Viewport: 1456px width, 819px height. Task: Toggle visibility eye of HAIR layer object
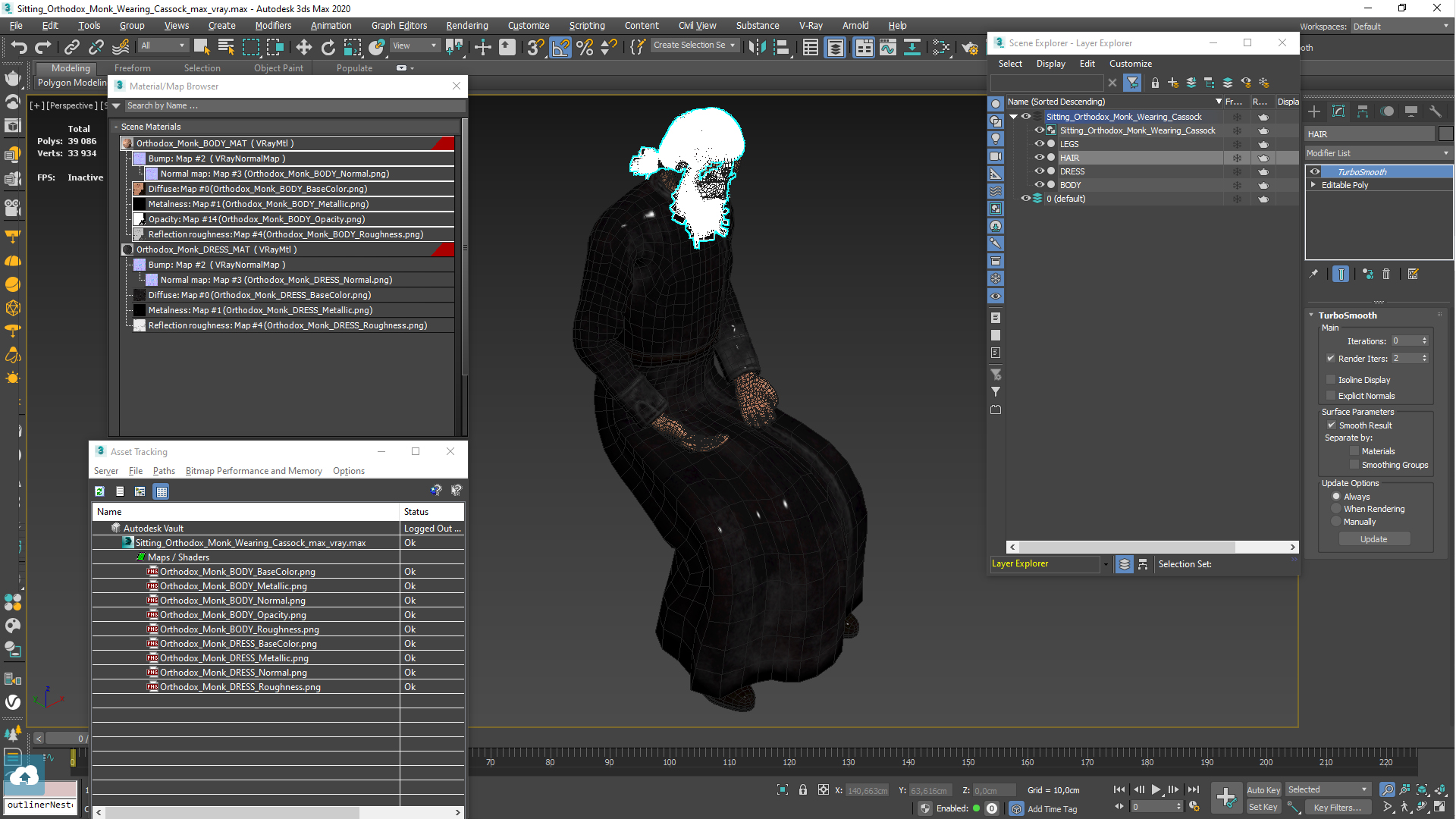coord(1040,158)
